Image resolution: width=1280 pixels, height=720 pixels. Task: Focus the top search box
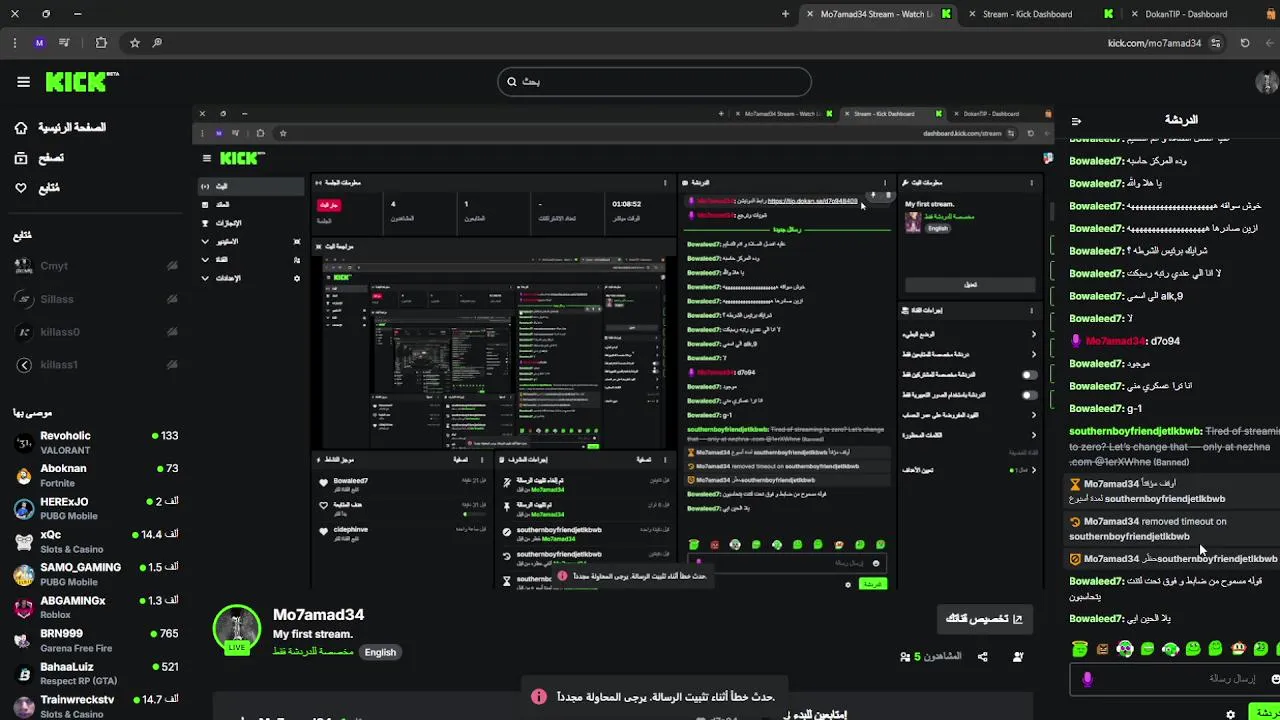tap(654, 82)
